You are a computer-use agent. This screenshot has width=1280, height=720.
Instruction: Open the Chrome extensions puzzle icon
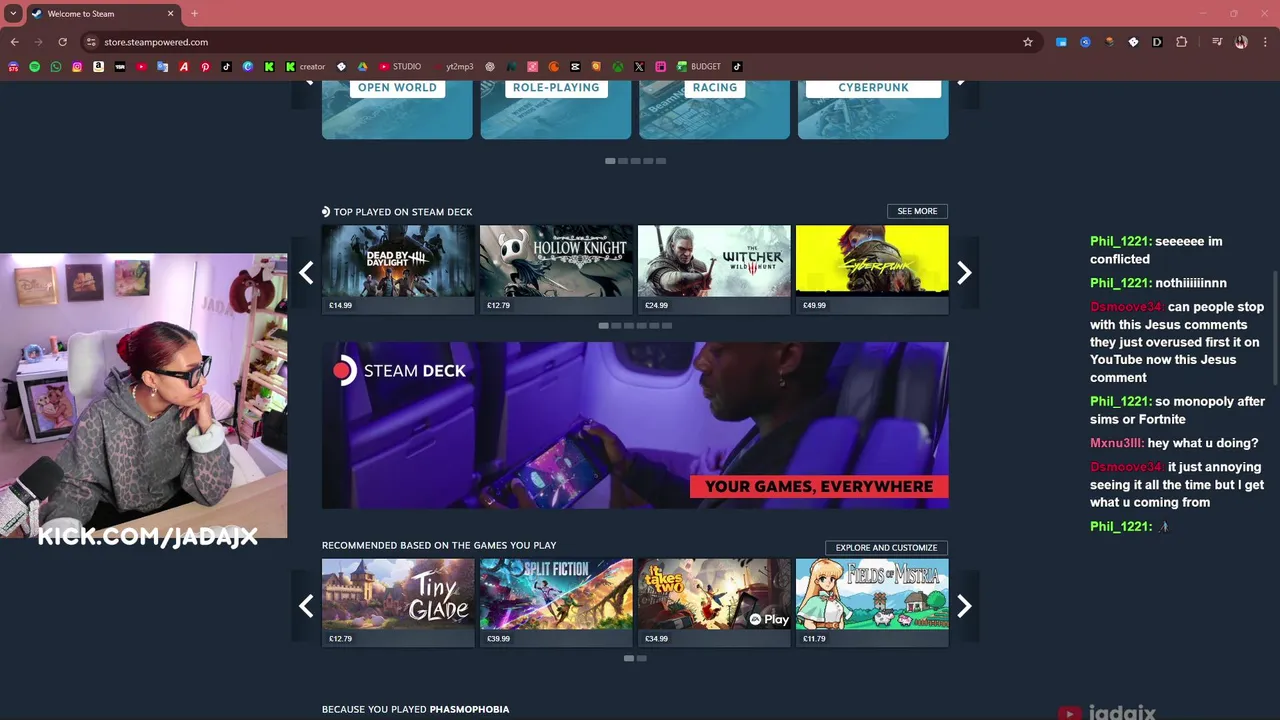(1181, 42)
